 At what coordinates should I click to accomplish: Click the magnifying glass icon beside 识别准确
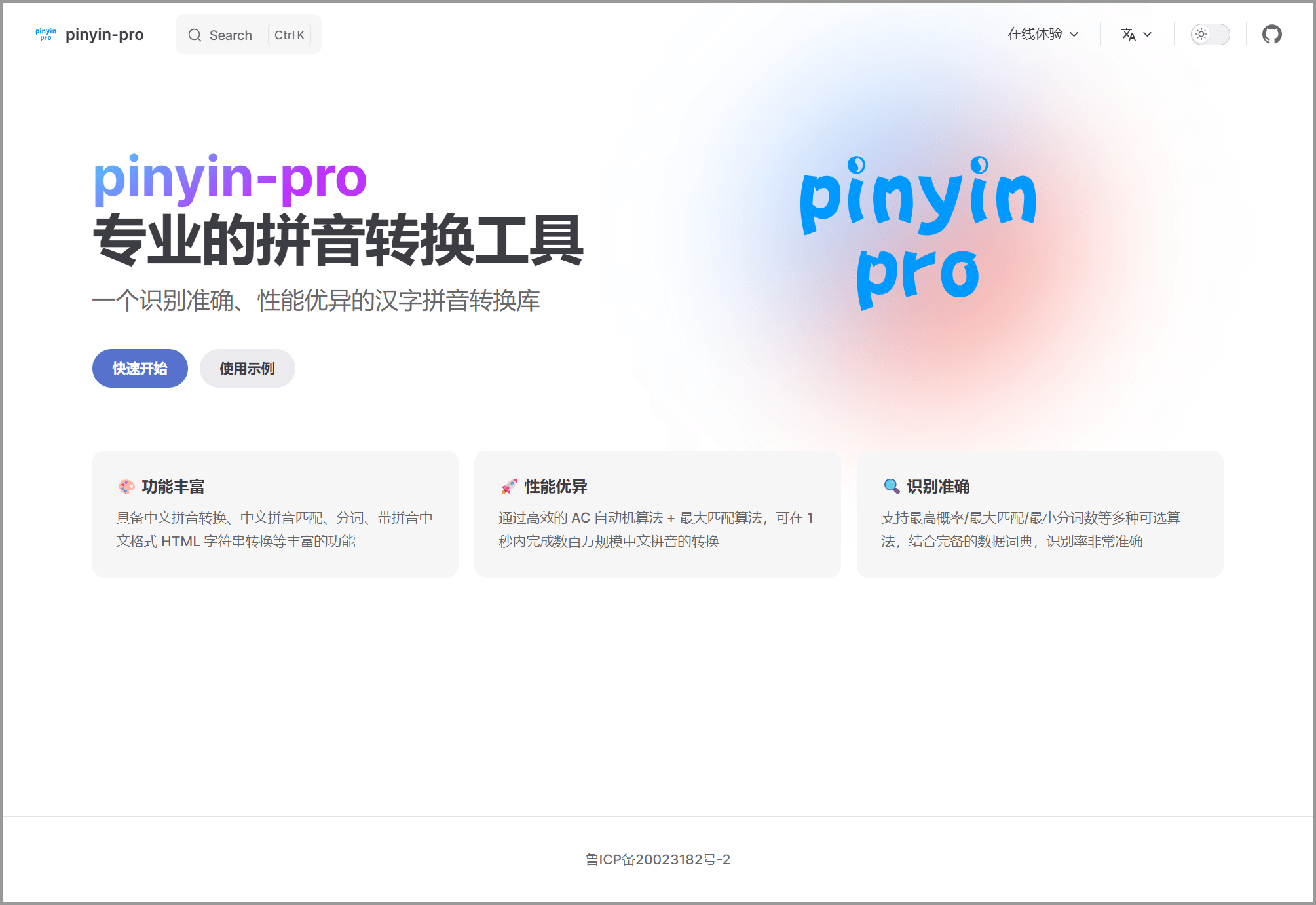point(891,487)
